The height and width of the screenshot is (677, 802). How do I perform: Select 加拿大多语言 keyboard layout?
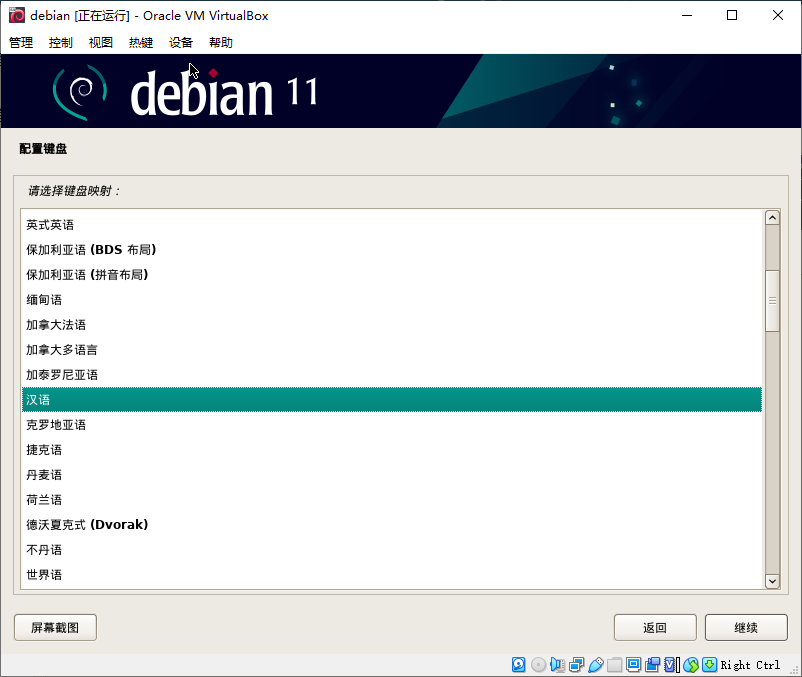coord(392,350)
